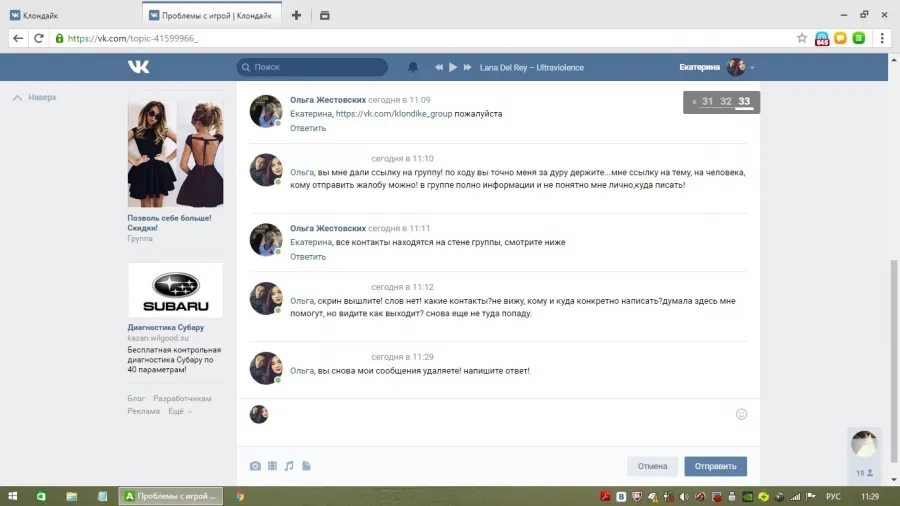Screen dimensions: 900x506
Task: Click the Отмена button
Action: point(652,466)
